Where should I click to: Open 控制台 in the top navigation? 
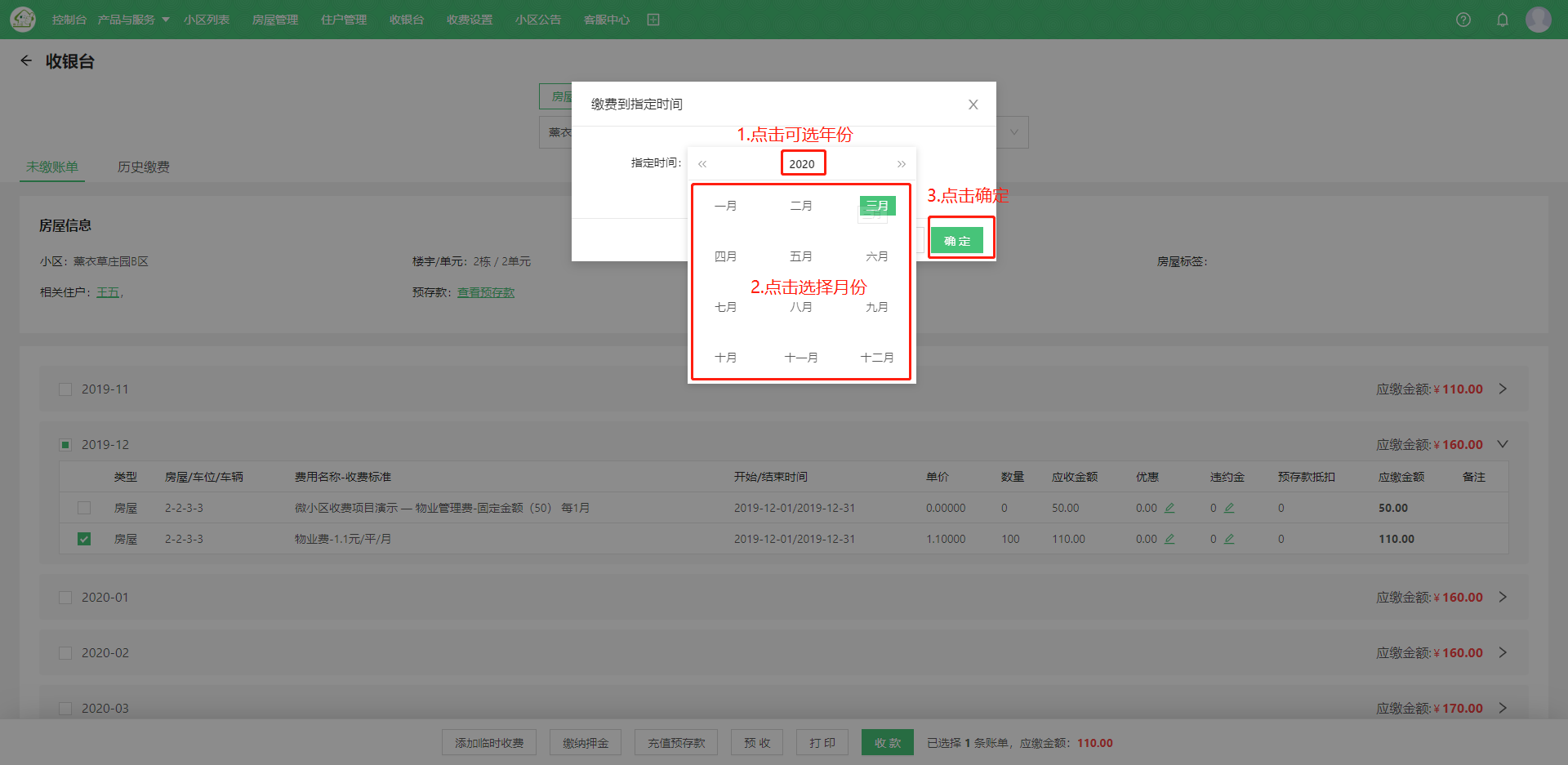(69, 20)
